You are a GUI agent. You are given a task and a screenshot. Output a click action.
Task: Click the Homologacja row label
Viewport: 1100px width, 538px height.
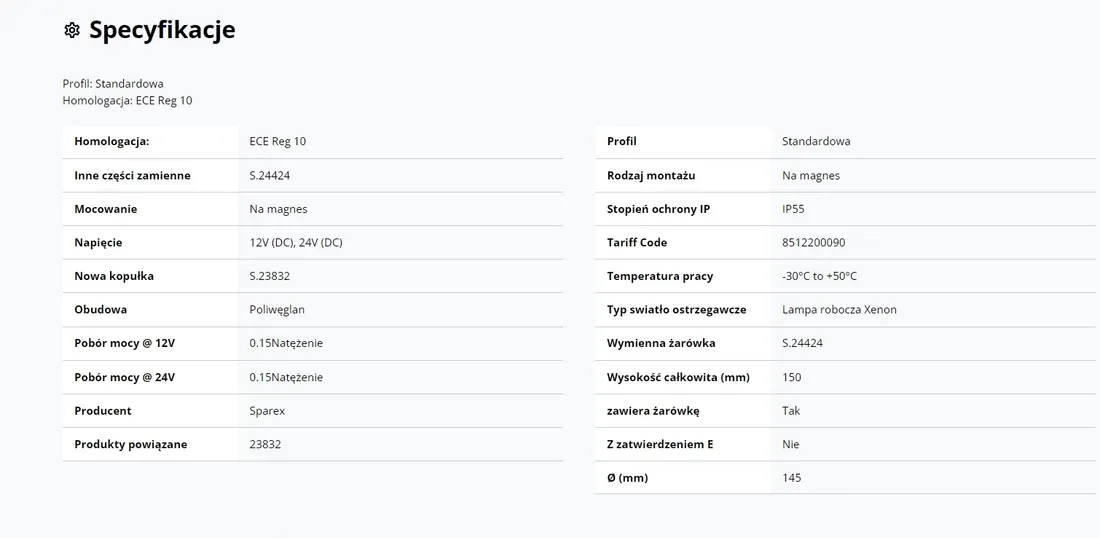112,141
